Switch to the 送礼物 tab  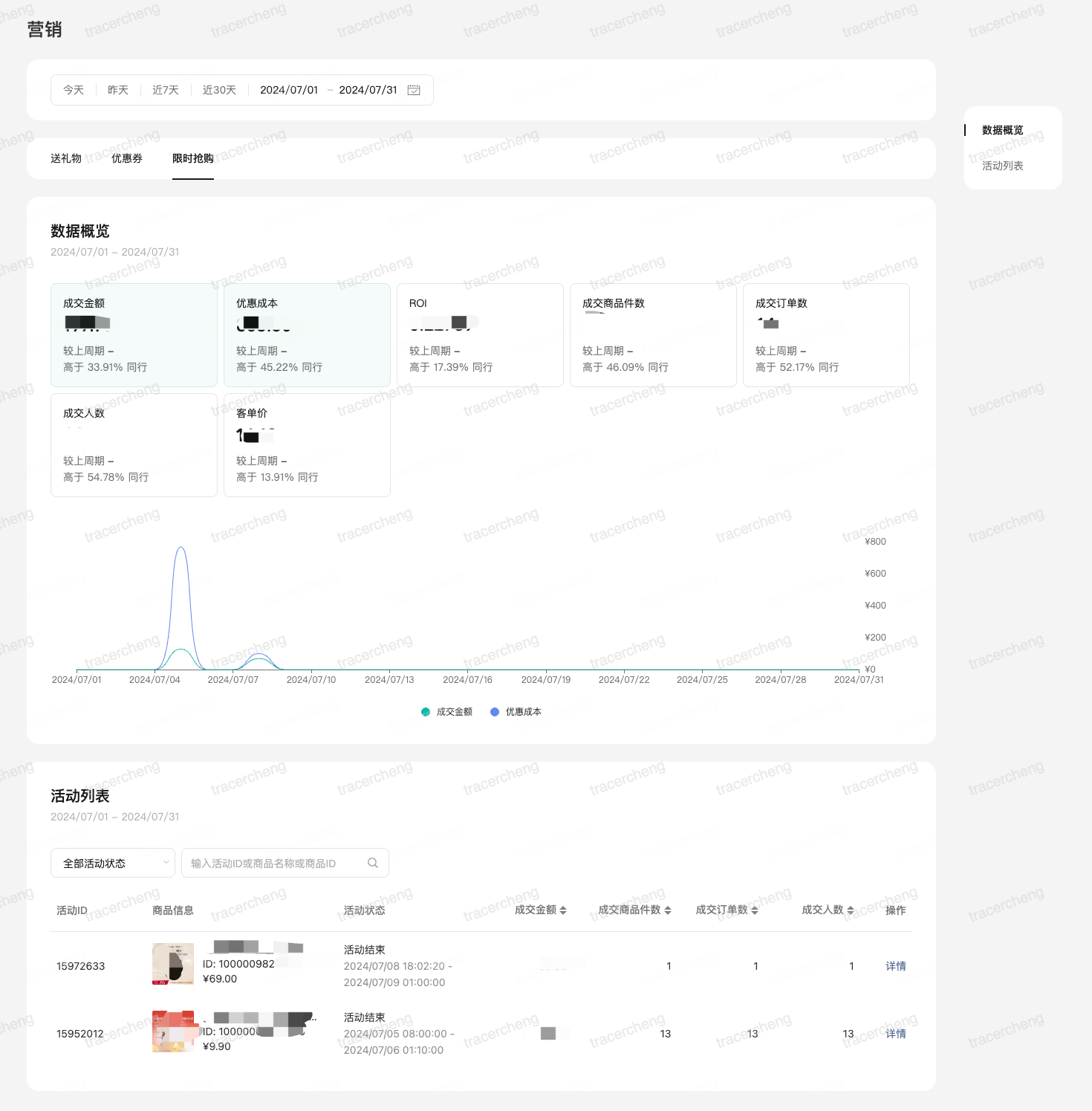pos(66,158)
